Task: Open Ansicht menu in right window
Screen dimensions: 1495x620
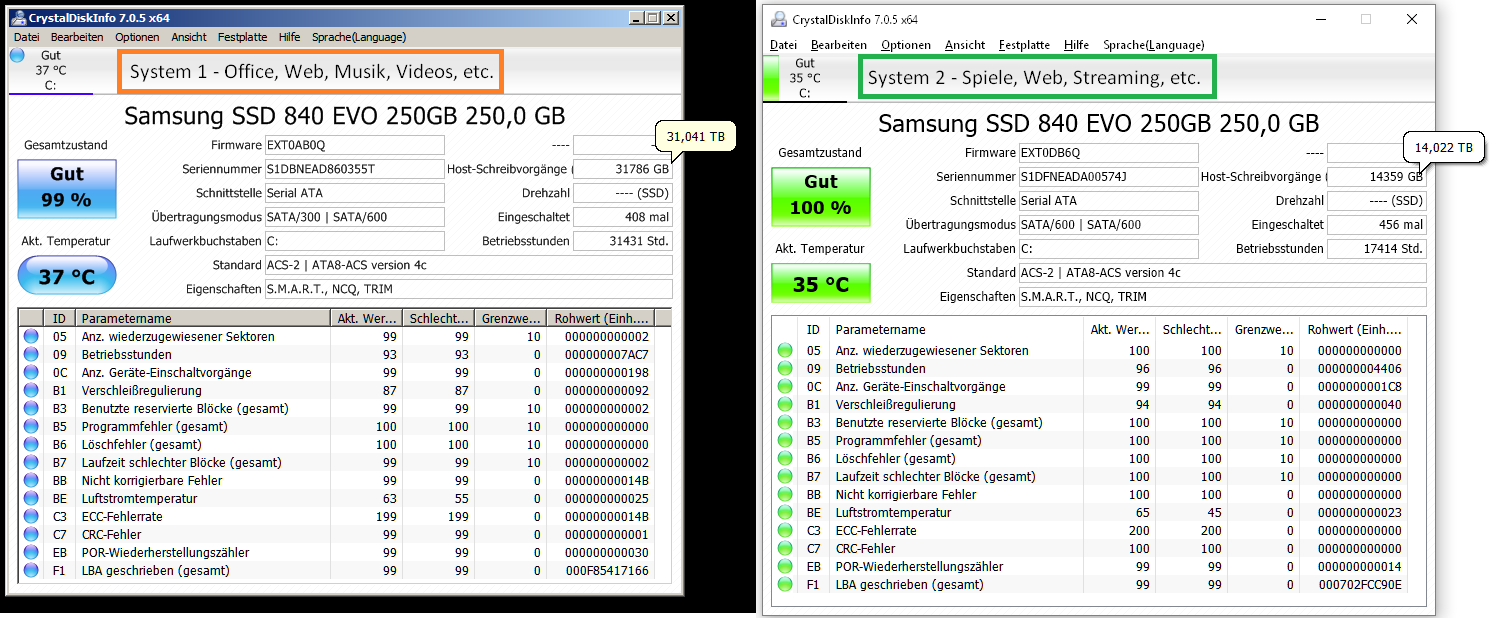Action: coord(964,45)
